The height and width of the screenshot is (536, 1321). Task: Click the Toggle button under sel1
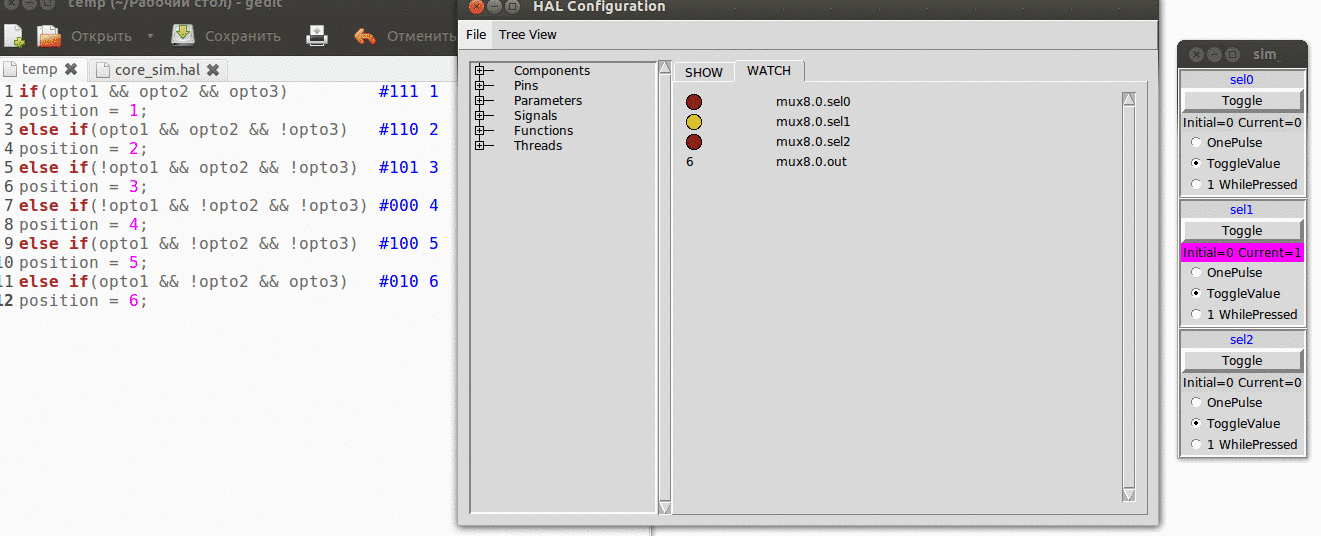(x=1242, y=230)
